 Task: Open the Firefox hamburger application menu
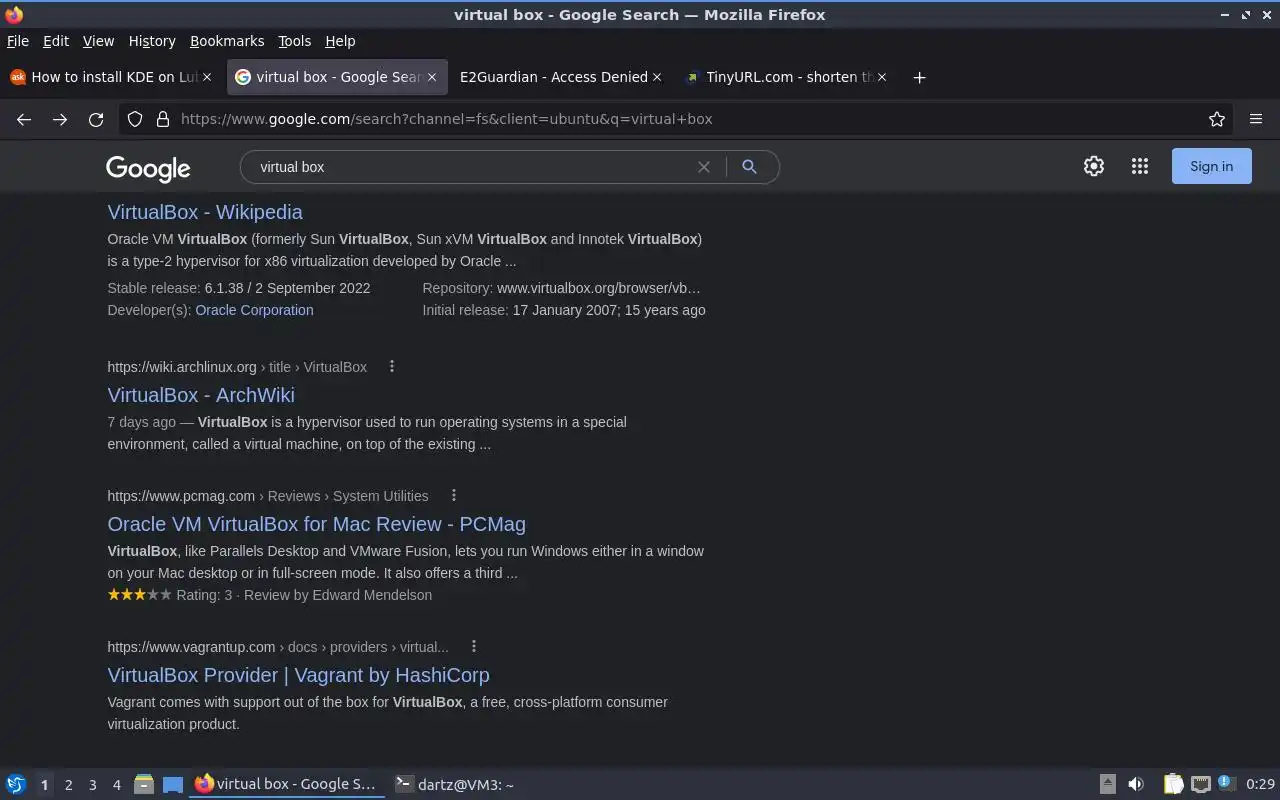(1256, 119)
